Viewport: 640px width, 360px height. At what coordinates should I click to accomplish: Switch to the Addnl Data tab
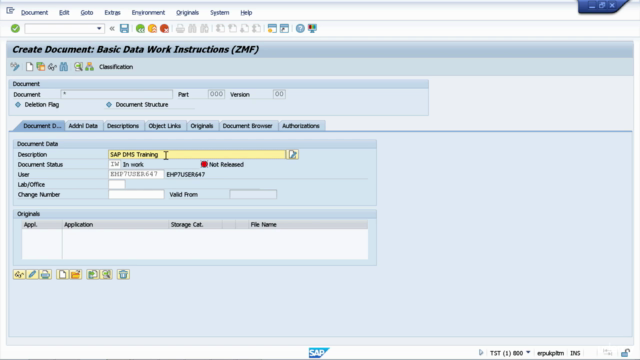[83, 126]
